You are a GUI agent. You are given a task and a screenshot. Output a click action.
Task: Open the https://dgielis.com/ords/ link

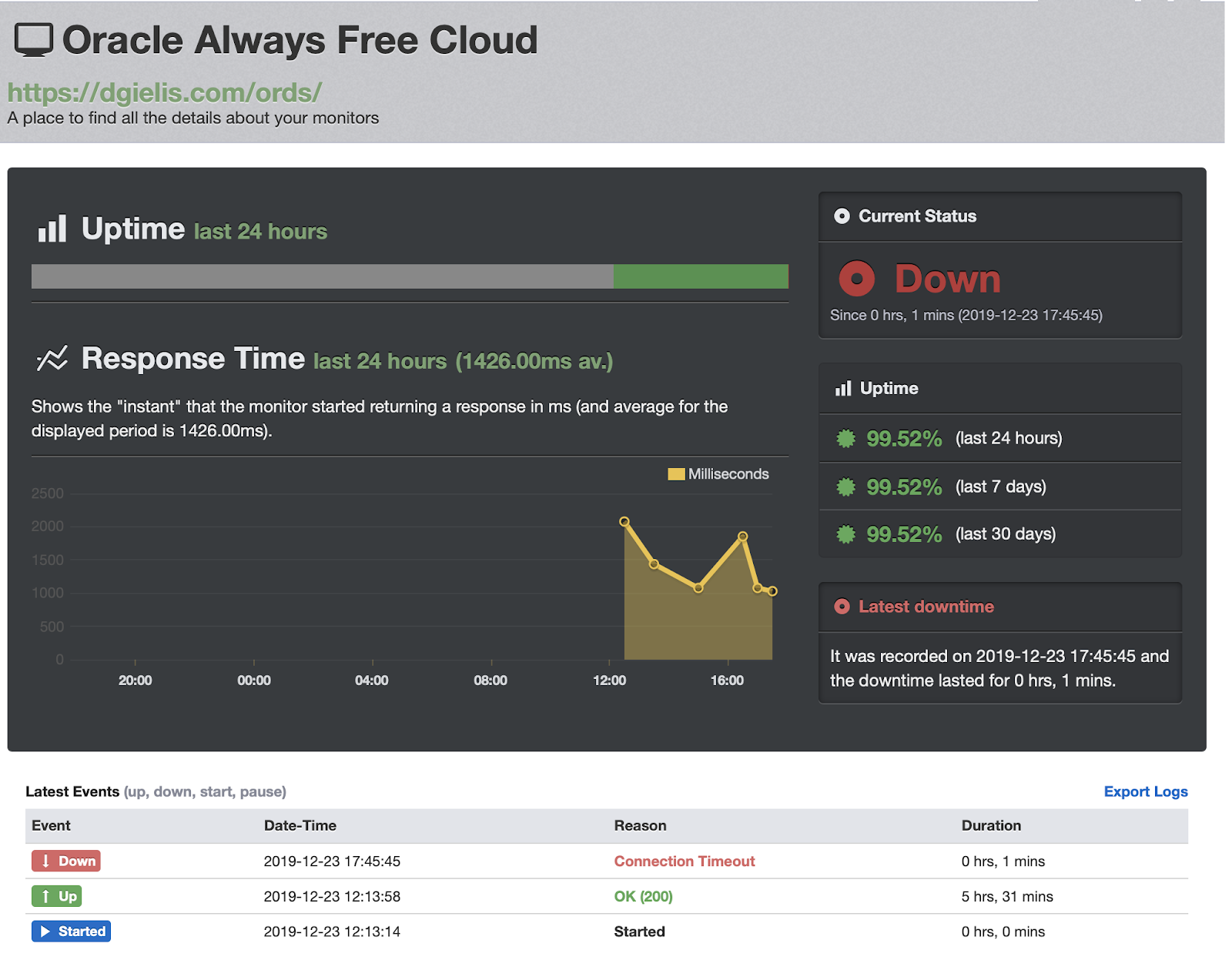pos(164,92)
